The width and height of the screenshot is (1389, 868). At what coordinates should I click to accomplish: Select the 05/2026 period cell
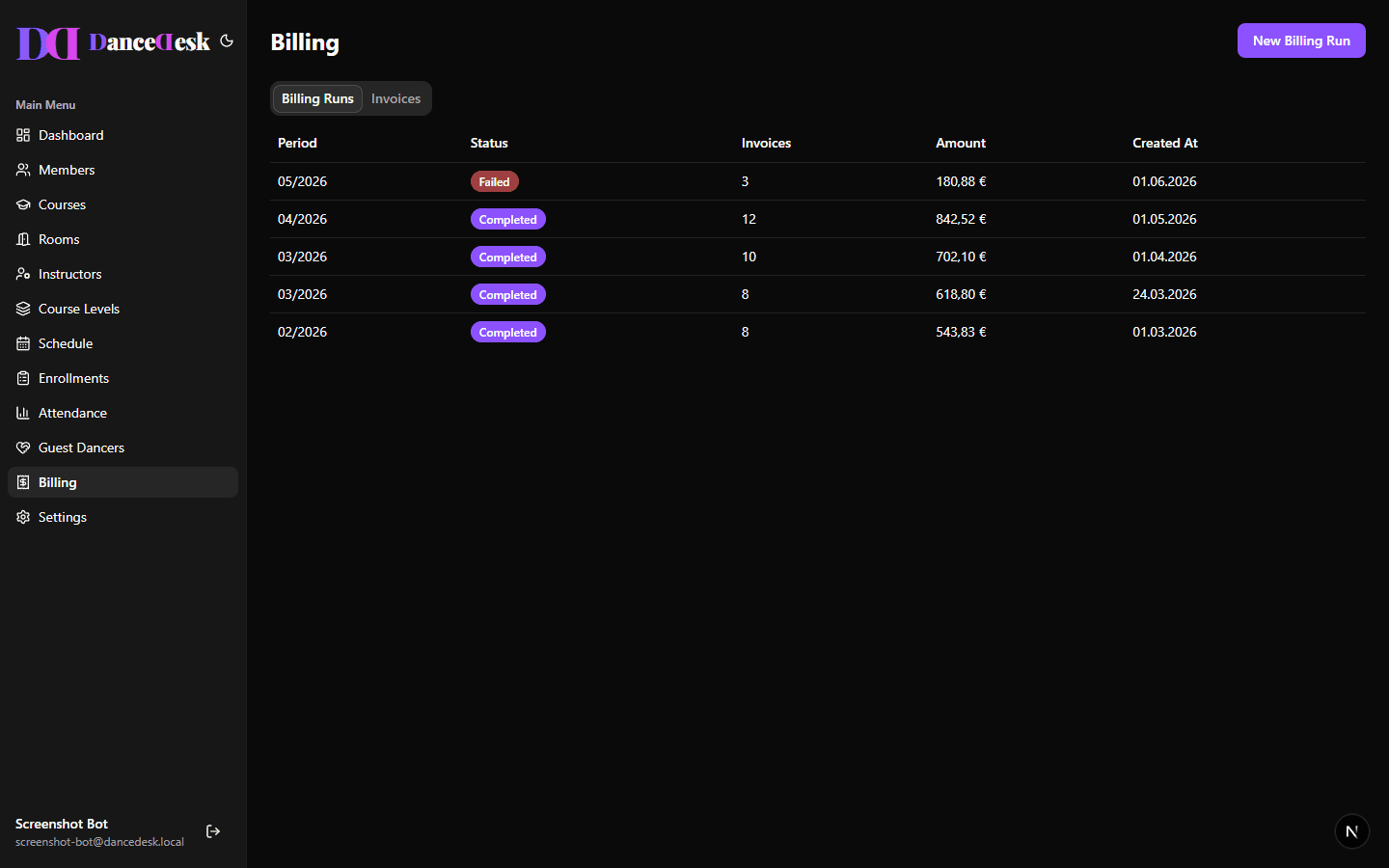click(302, 181)
